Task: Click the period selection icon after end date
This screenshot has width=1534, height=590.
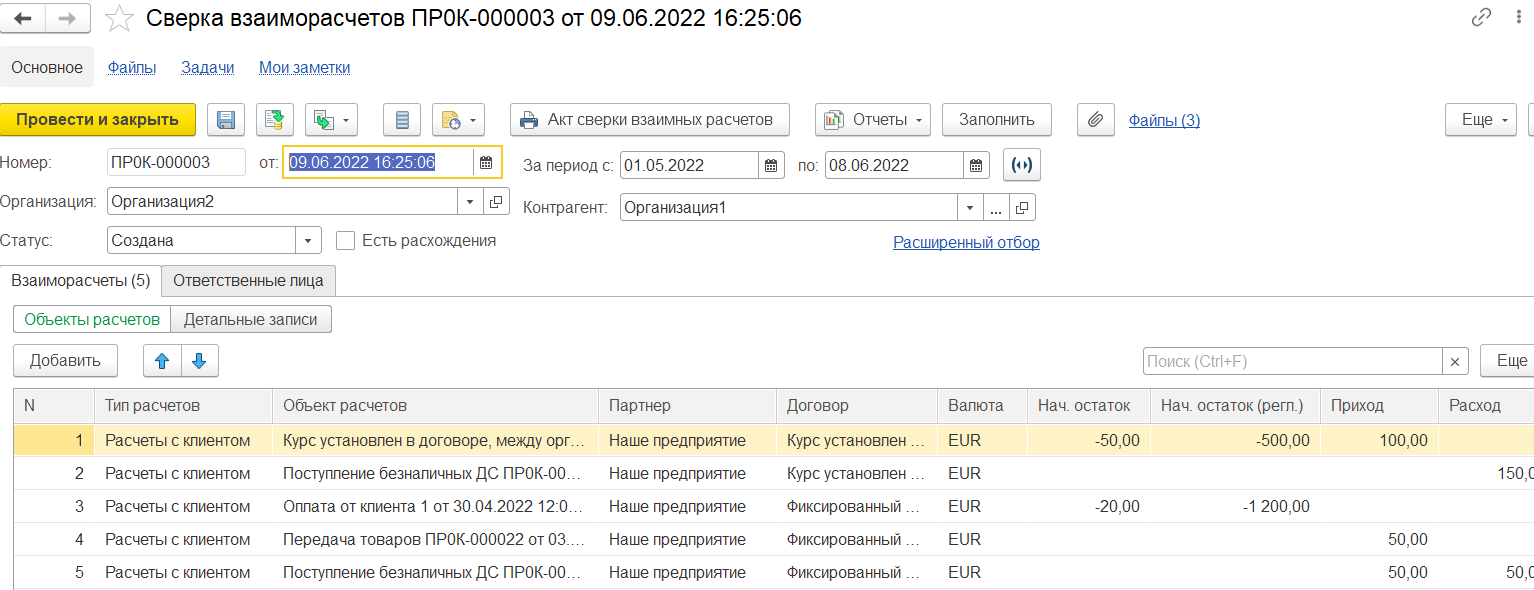Action: (1021, 165)
